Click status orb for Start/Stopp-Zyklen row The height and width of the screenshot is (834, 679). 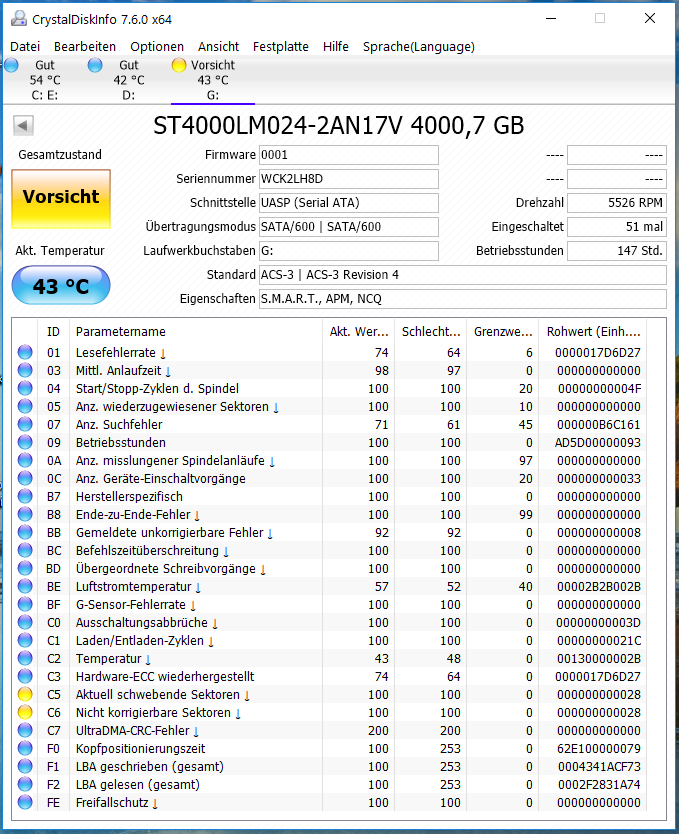click(25, 388)
